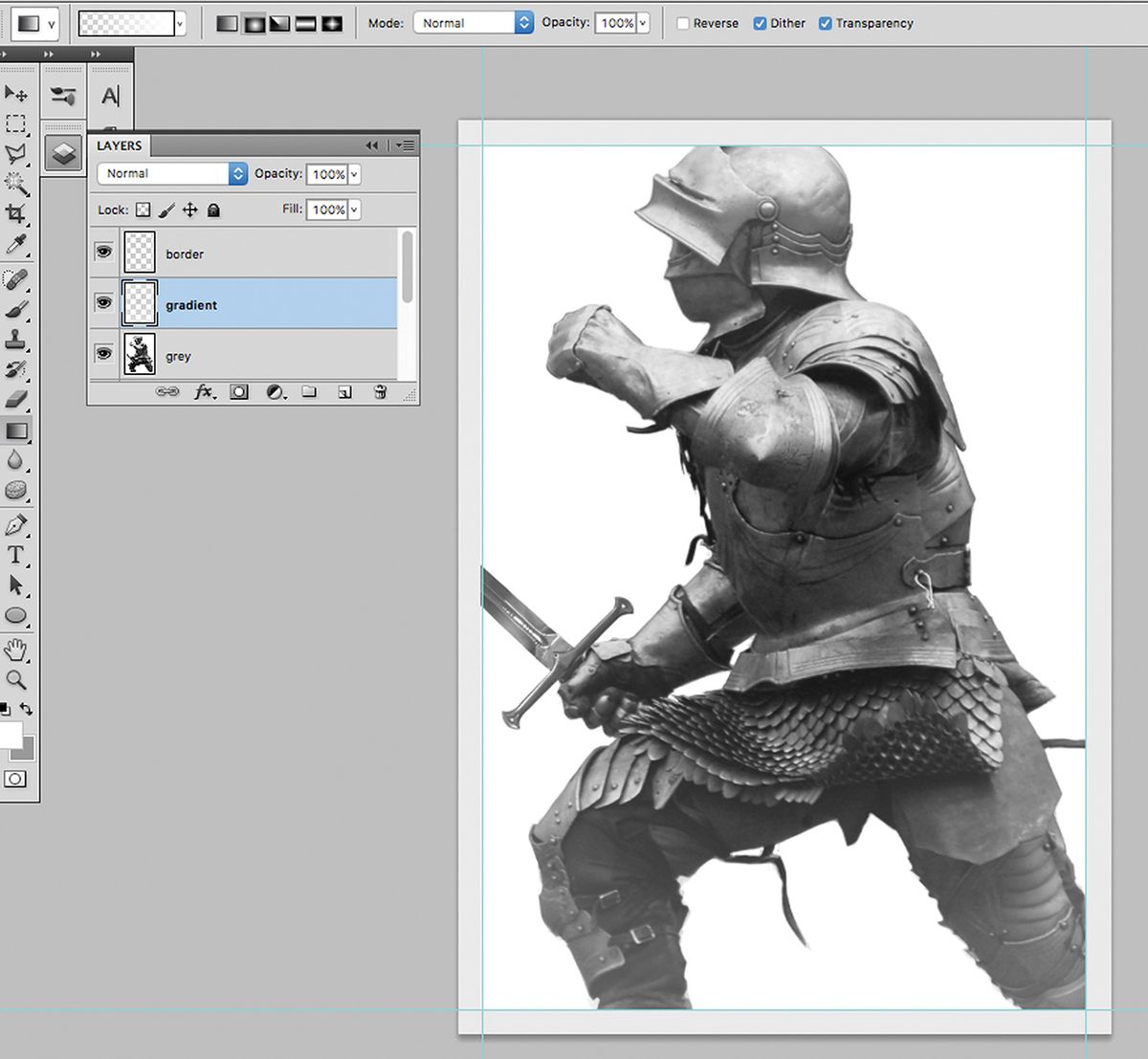Open the gradient preset picker
1148x1059 pixels.
[x=181, y=23]
